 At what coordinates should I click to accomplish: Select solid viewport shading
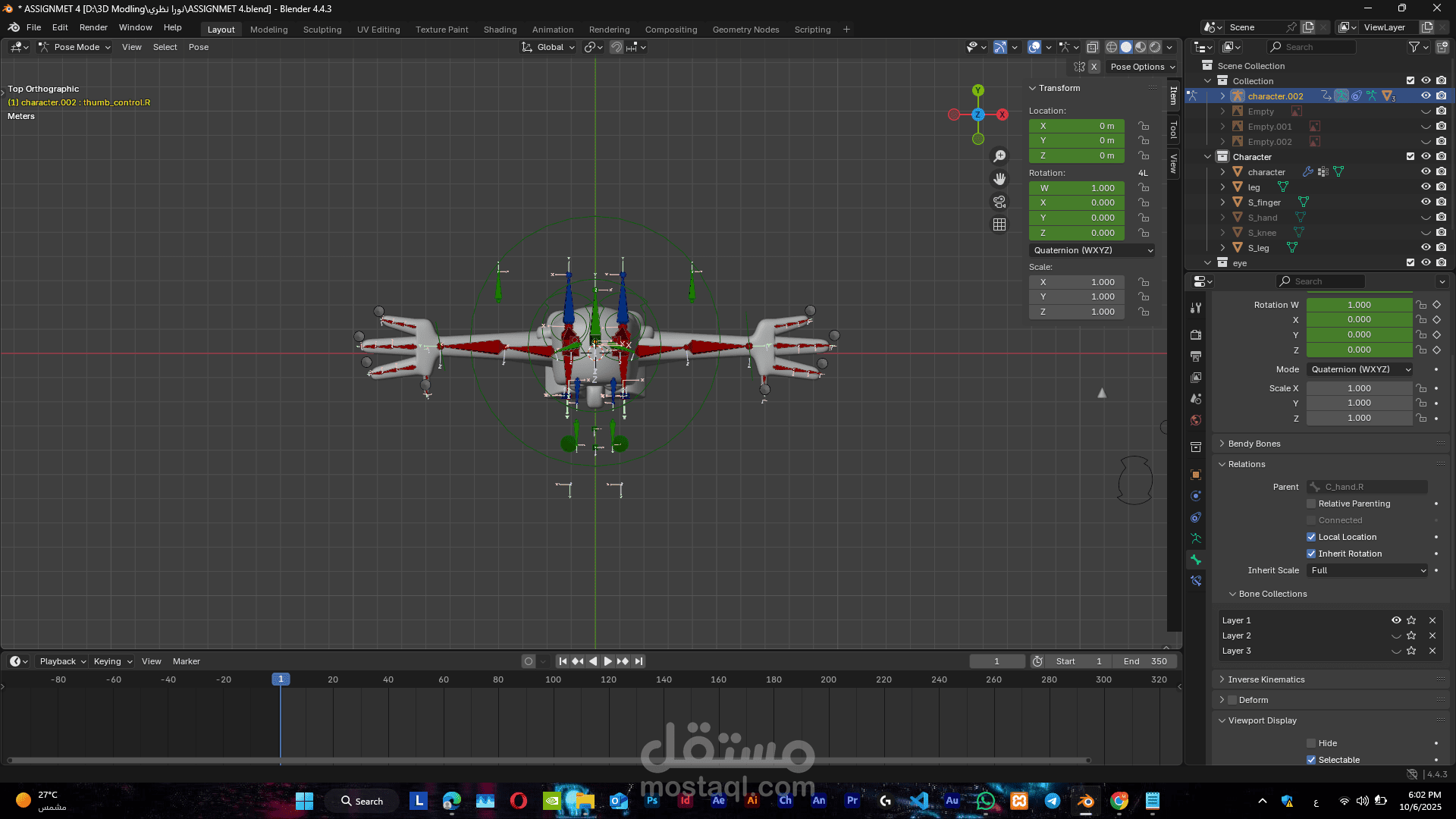pos(1126,47)
